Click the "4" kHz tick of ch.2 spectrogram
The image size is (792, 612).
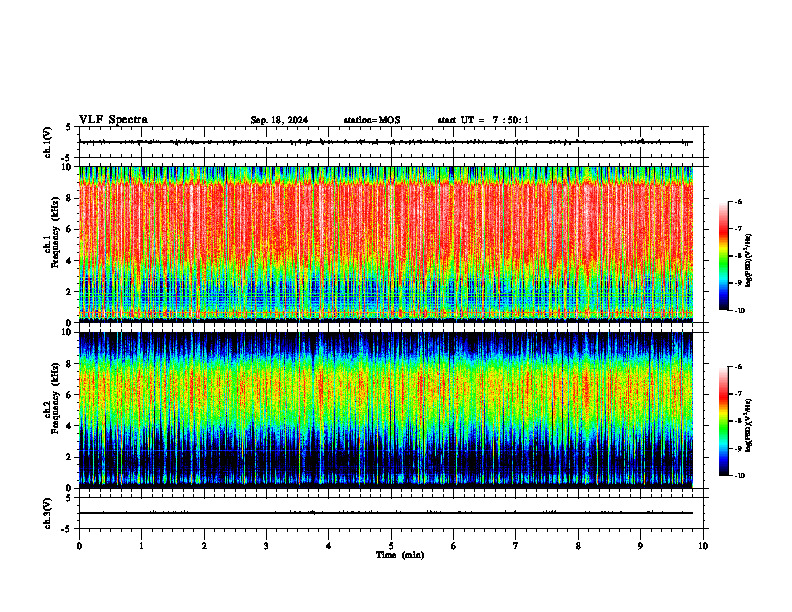tap(70, 427)
